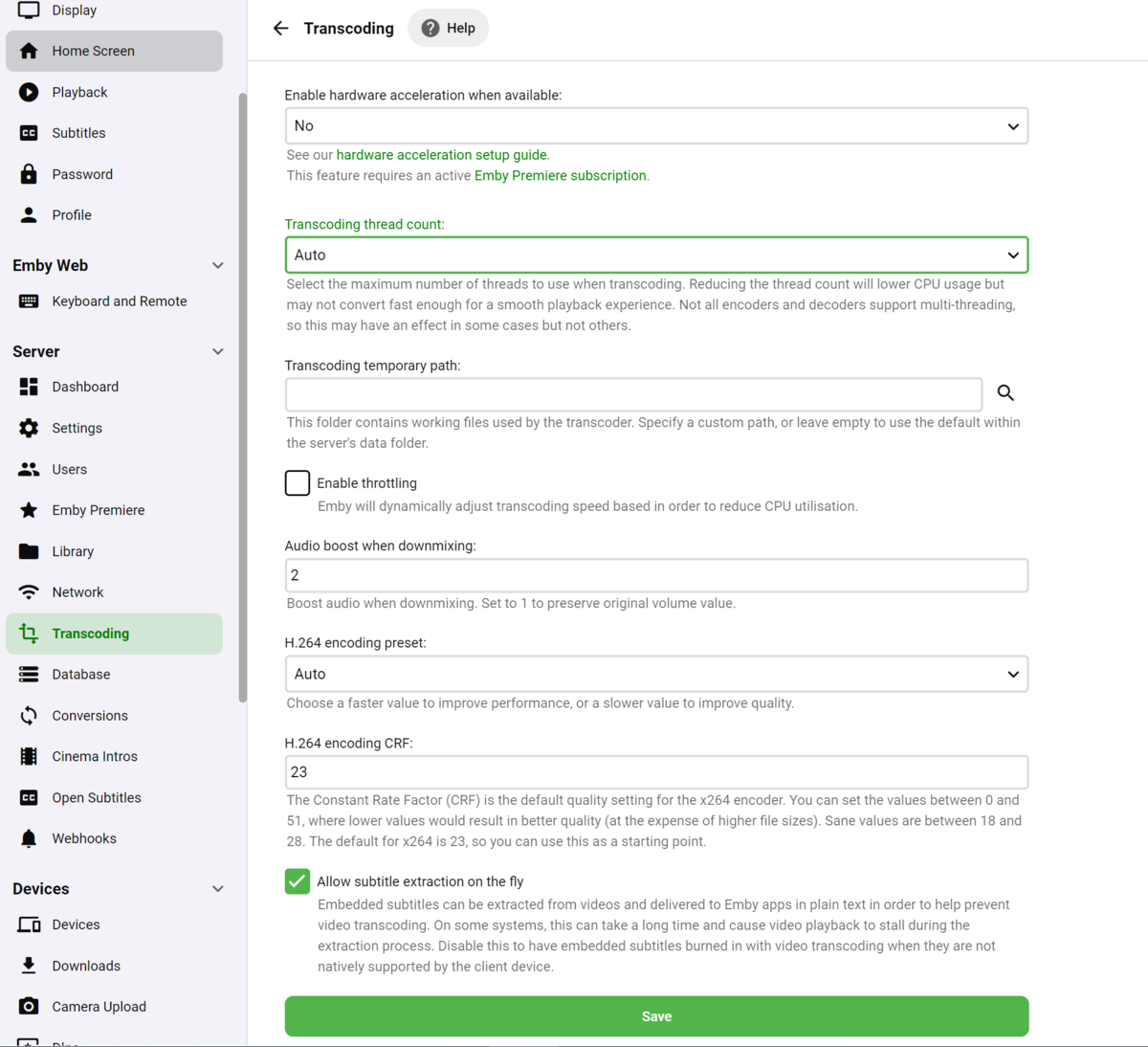Uncheck Allow subtitle extraction on the fly

[x=298, y=881]
